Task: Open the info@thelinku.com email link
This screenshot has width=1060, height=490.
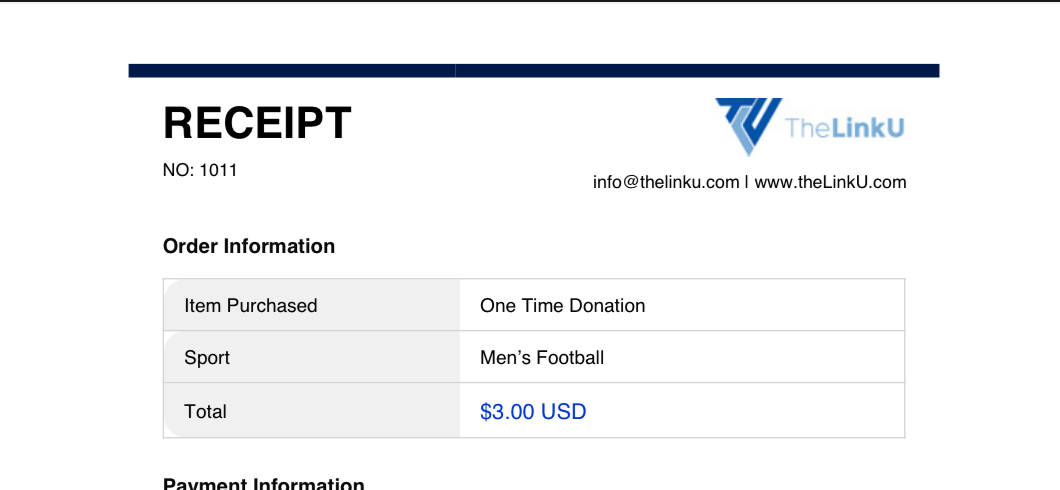Action: tap(666, 182)
